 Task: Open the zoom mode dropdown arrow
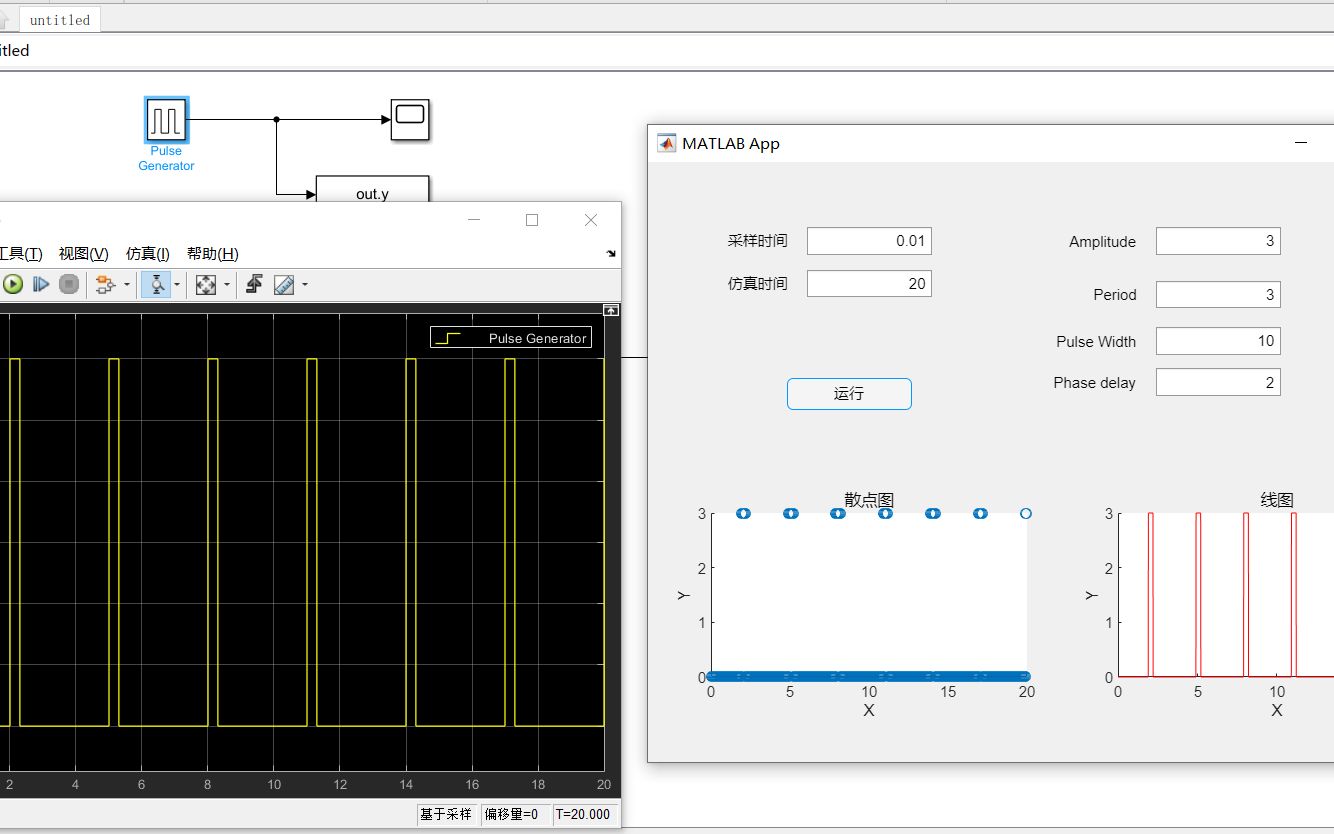pyautogui.click(x=178, y=284)
